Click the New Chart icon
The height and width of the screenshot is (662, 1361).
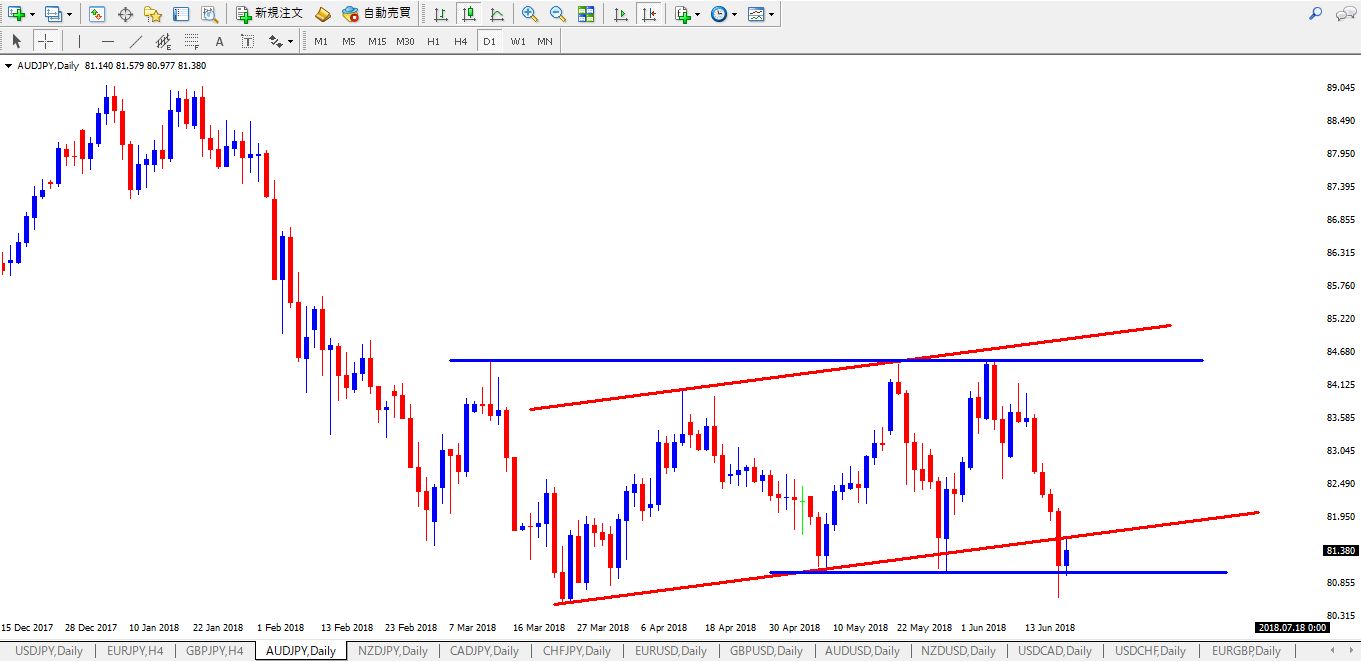16,14
